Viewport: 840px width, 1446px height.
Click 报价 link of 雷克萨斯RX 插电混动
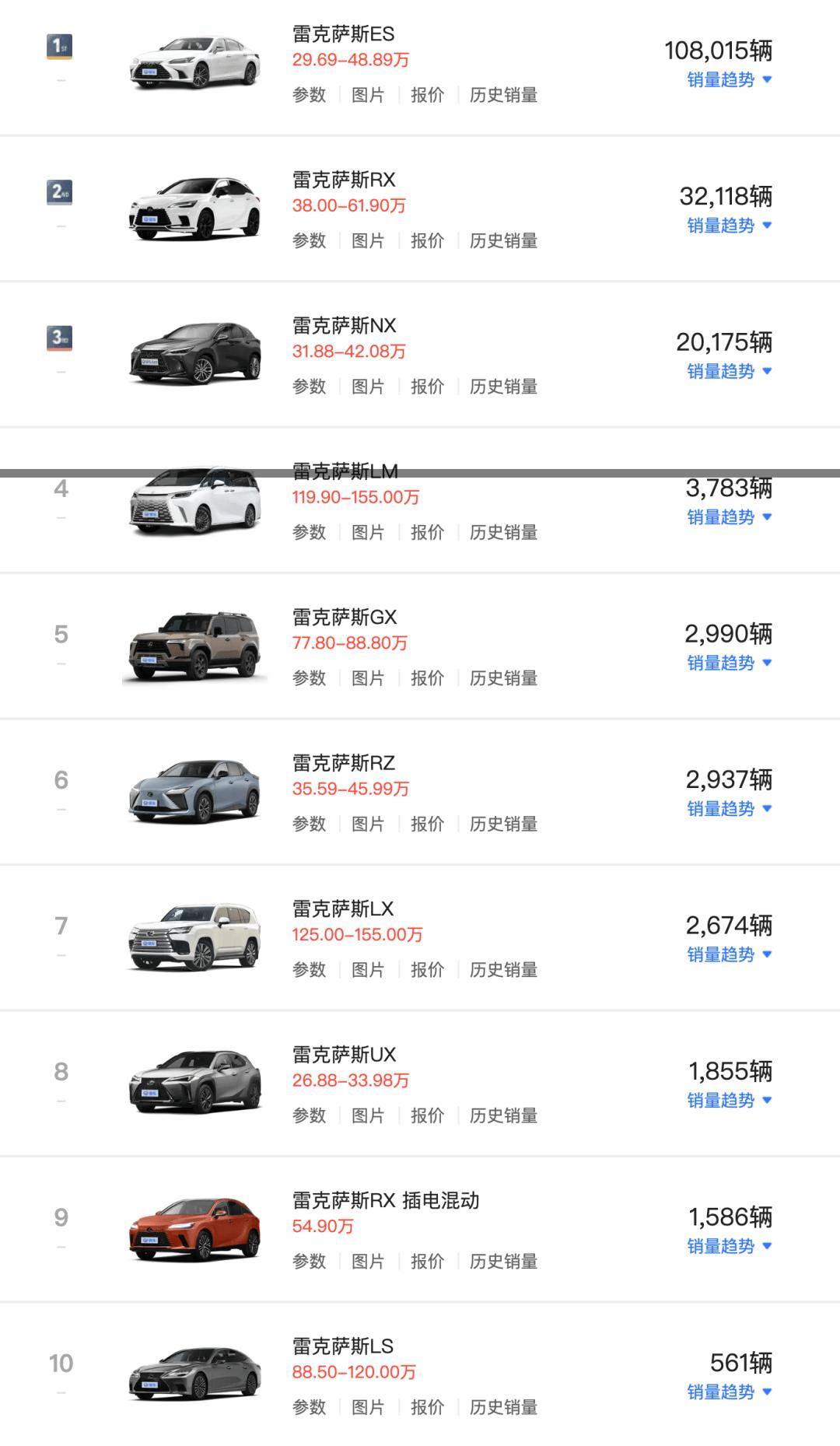(x=427, y=1261)
